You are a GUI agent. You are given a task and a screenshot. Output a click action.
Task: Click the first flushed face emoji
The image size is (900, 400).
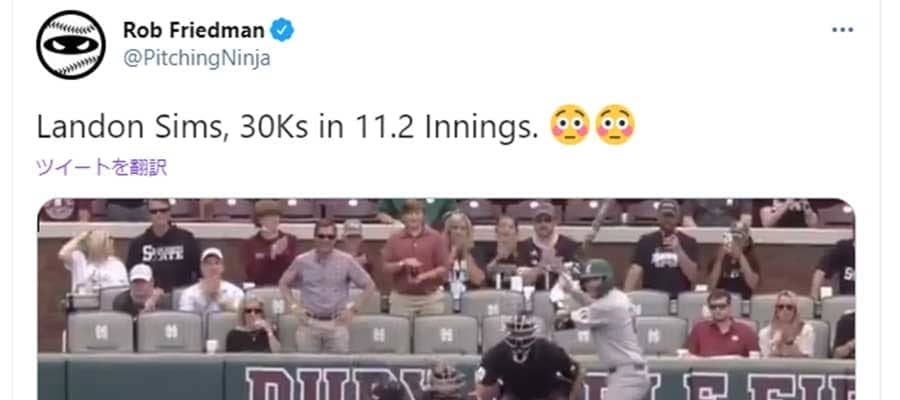pos(569,125)
